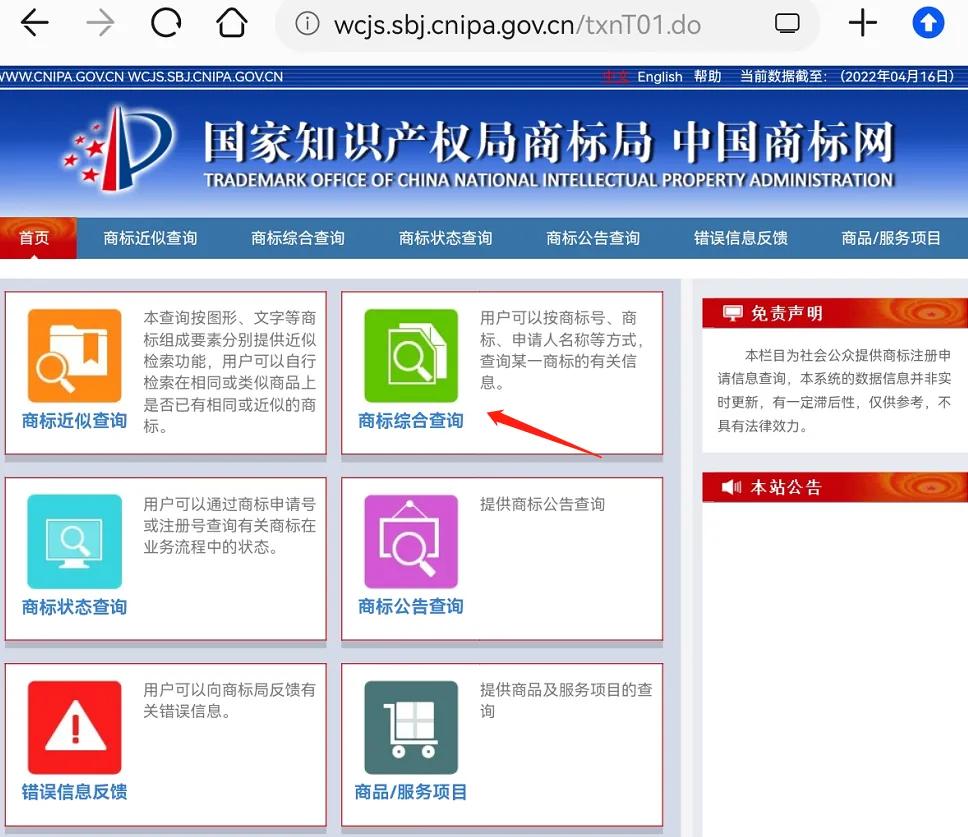Viewport: 968px width, 837px height.
Task: Switch to 错误信息反馈 in the nav bar
Action: [x=740, y=238]
